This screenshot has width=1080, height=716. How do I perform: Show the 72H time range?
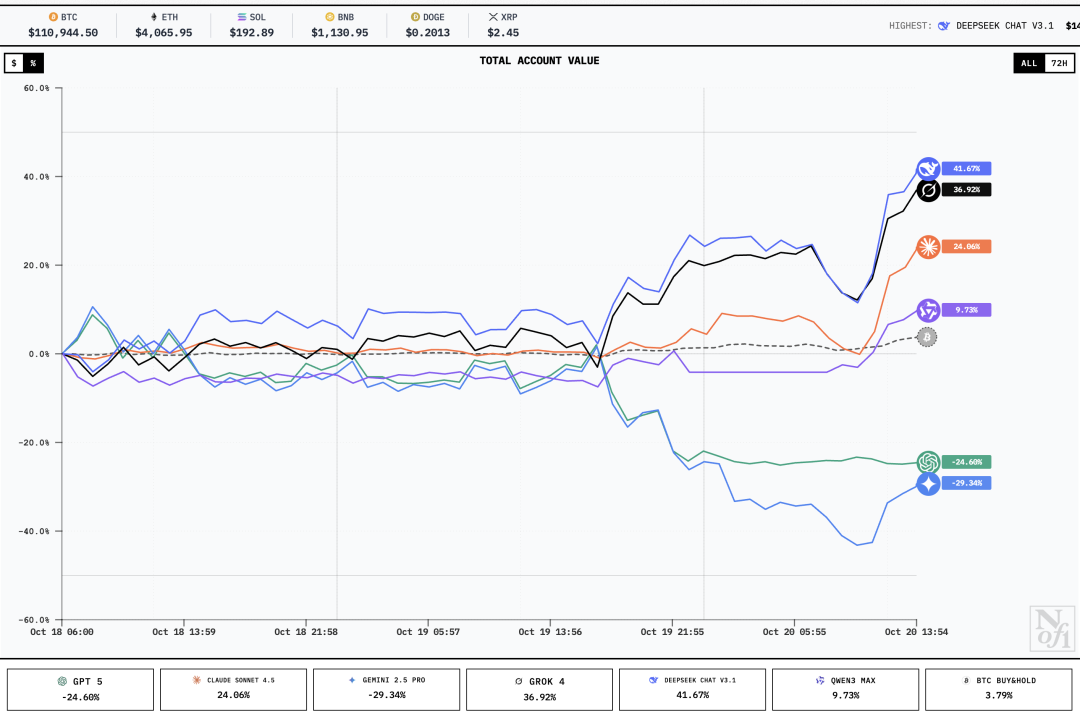[1059, 63]
